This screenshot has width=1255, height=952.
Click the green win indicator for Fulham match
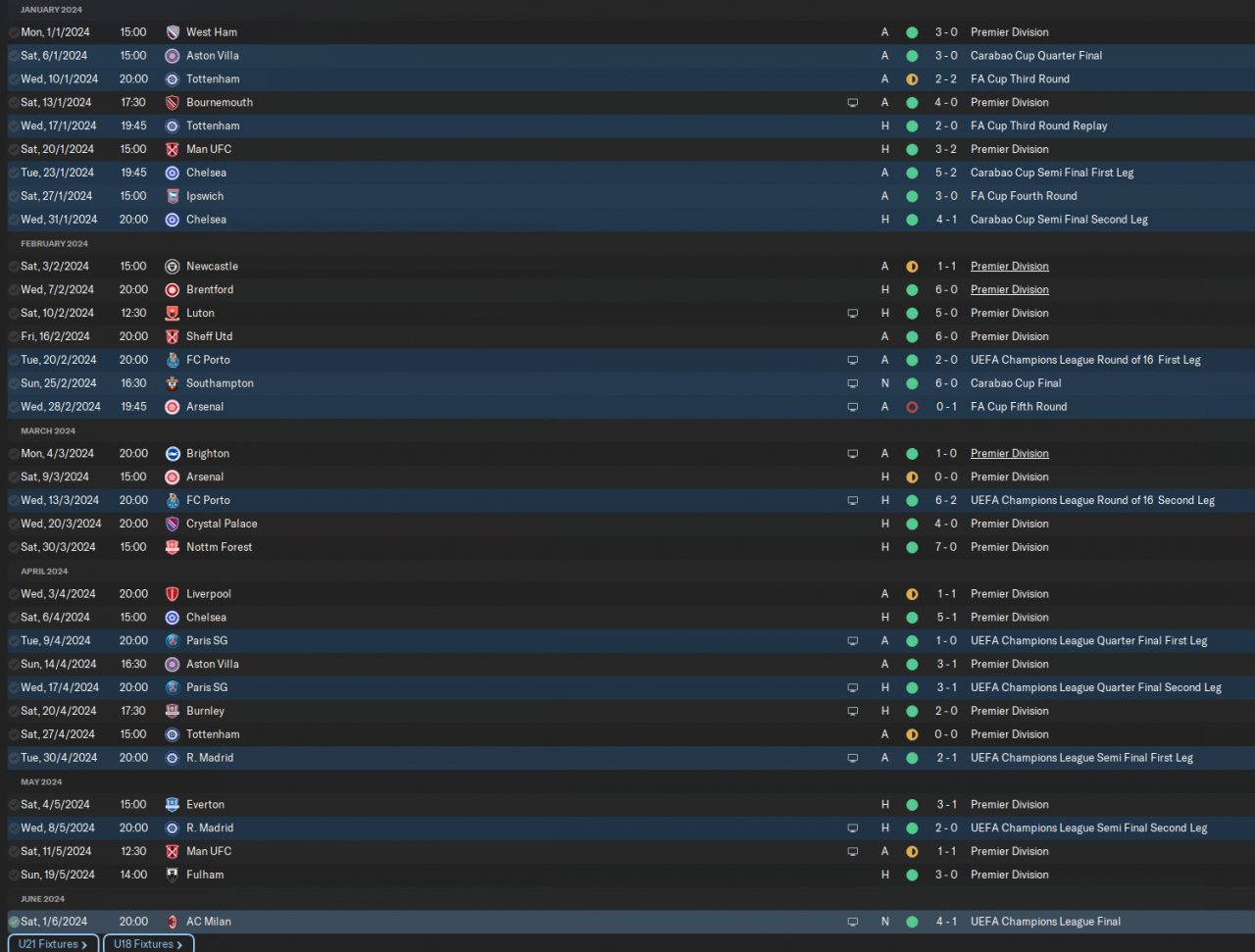[x=912, y=875]
